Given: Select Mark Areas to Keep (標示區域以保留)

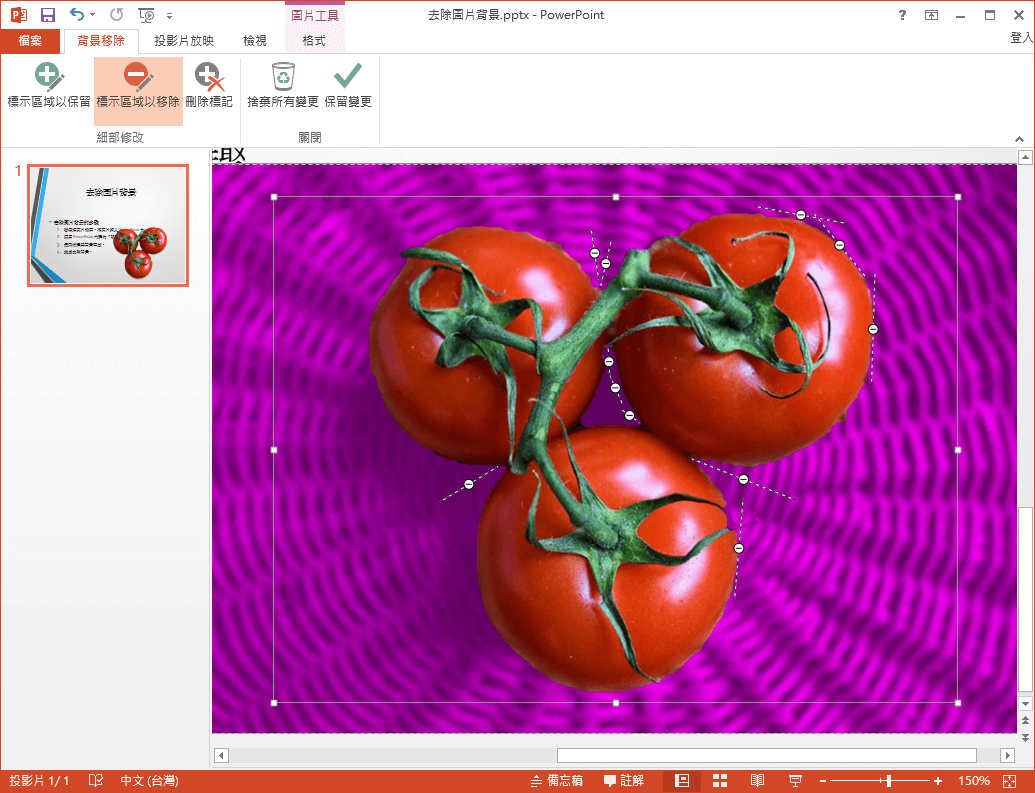Looking at the screenshot, I should [49, 86].
